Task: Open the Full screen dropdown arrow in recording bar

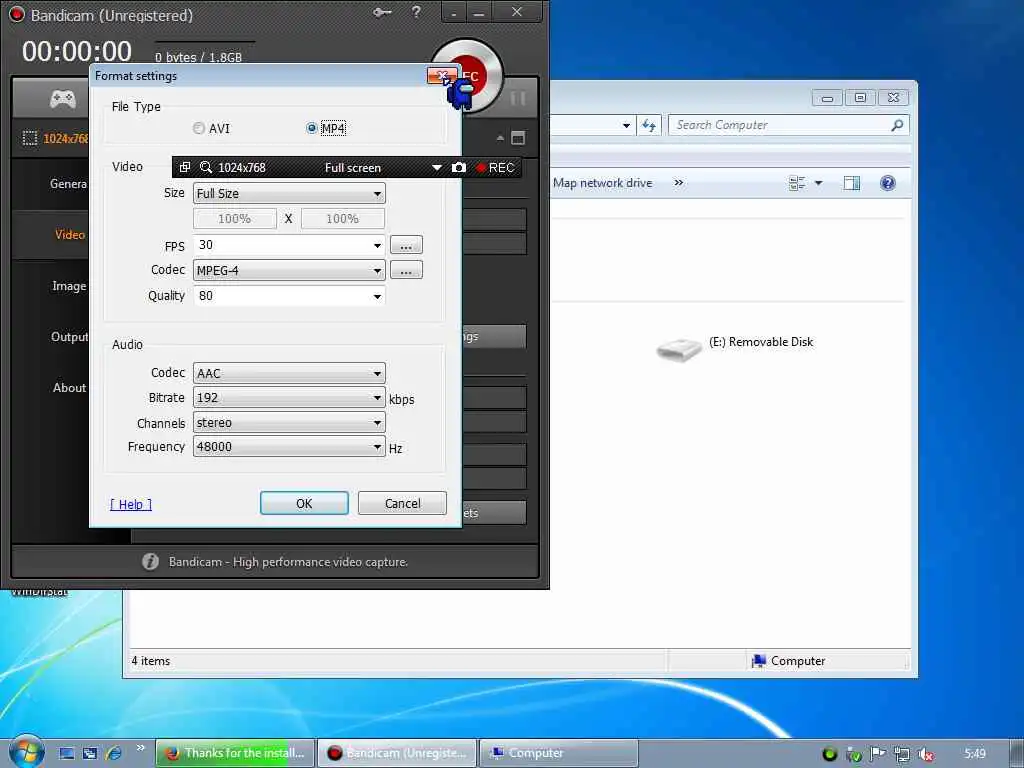Action: click(436, 168)
